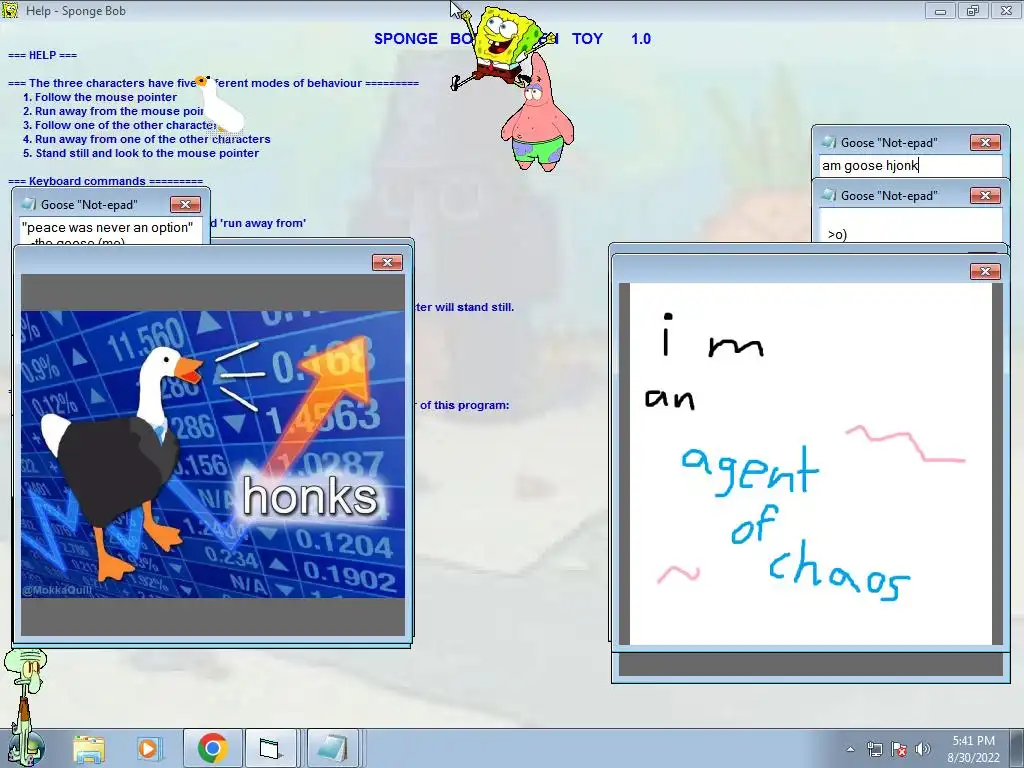Click the title icon of 'am goose hjonk' Not-epad
Image resolution: width=1024 pixels, height=768 pixels.
point(829,142)
